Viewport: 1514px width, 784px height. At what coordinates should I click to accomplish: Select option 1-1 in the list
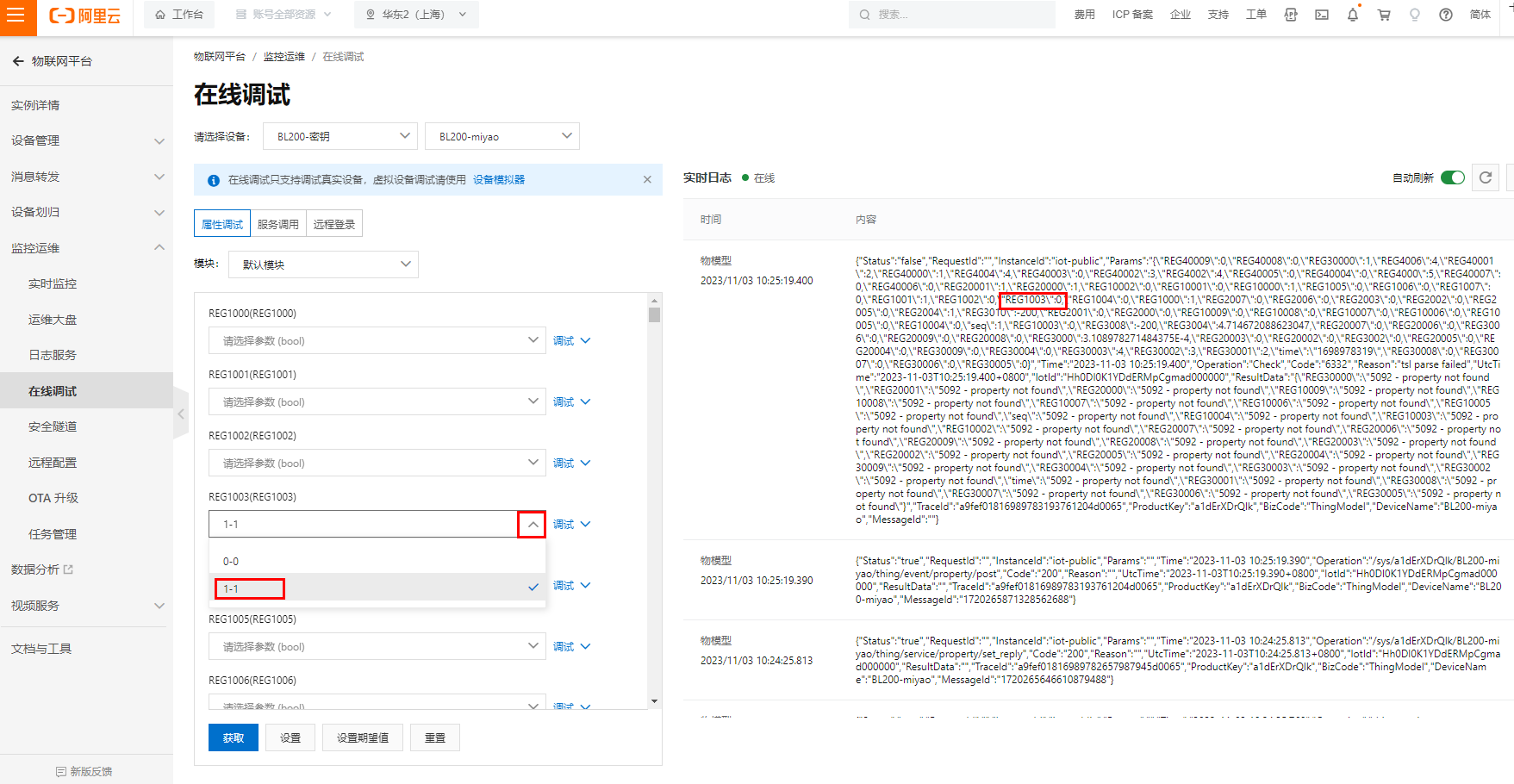pos(377,588)
